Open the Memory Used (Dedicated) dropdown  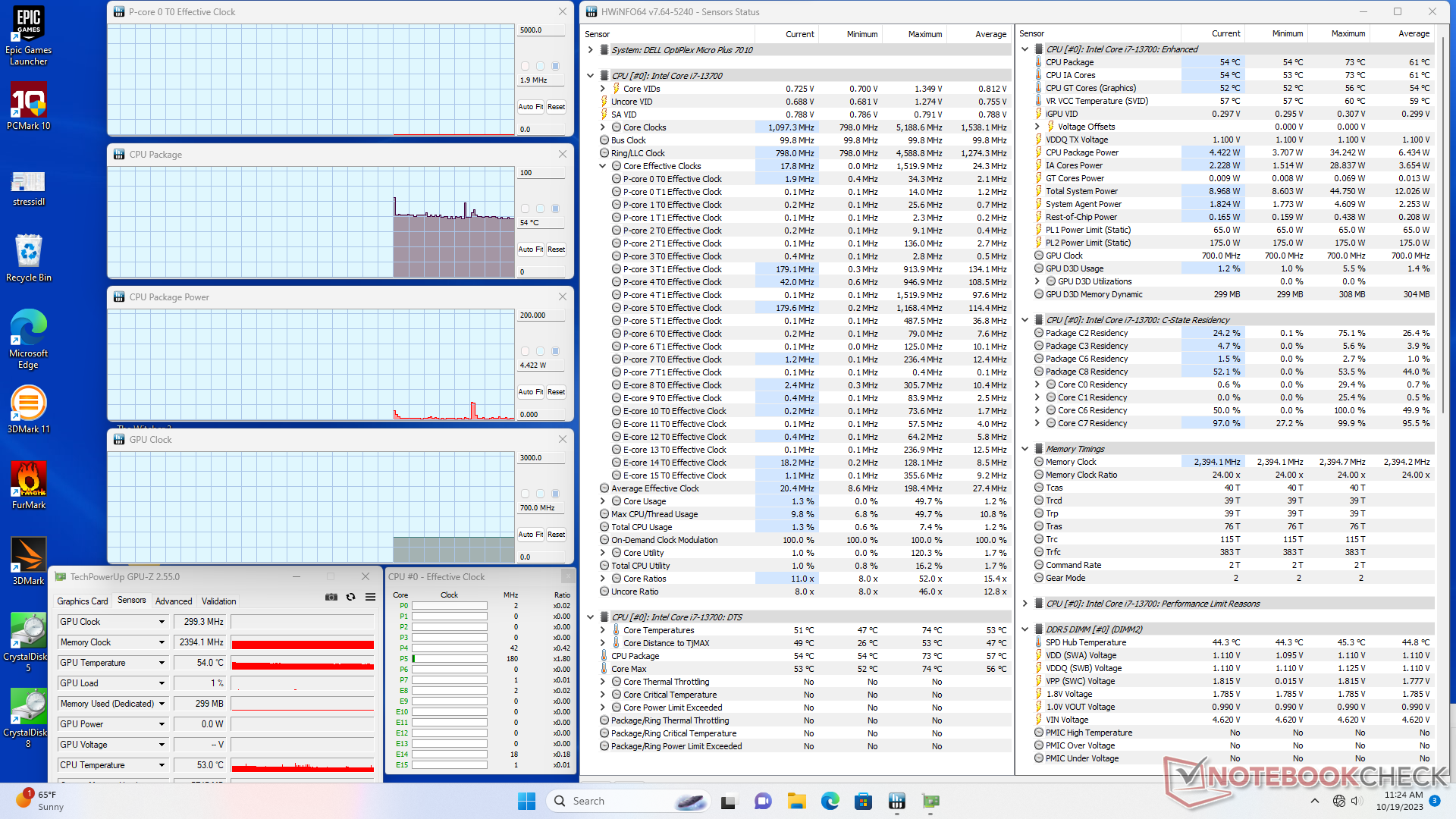tap(162, 704)
